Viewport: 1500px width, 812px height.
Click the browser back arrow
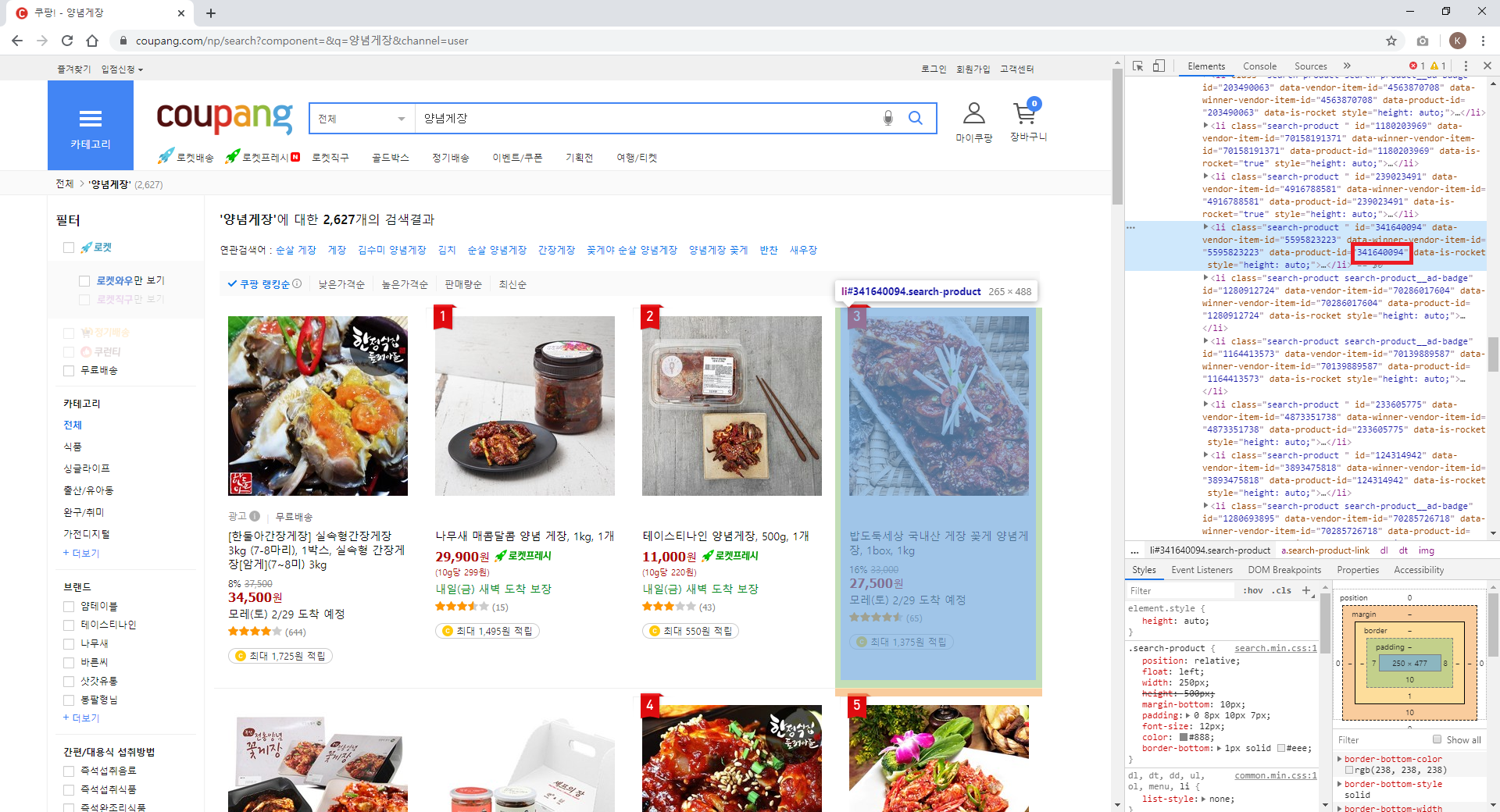coord(17,41)
